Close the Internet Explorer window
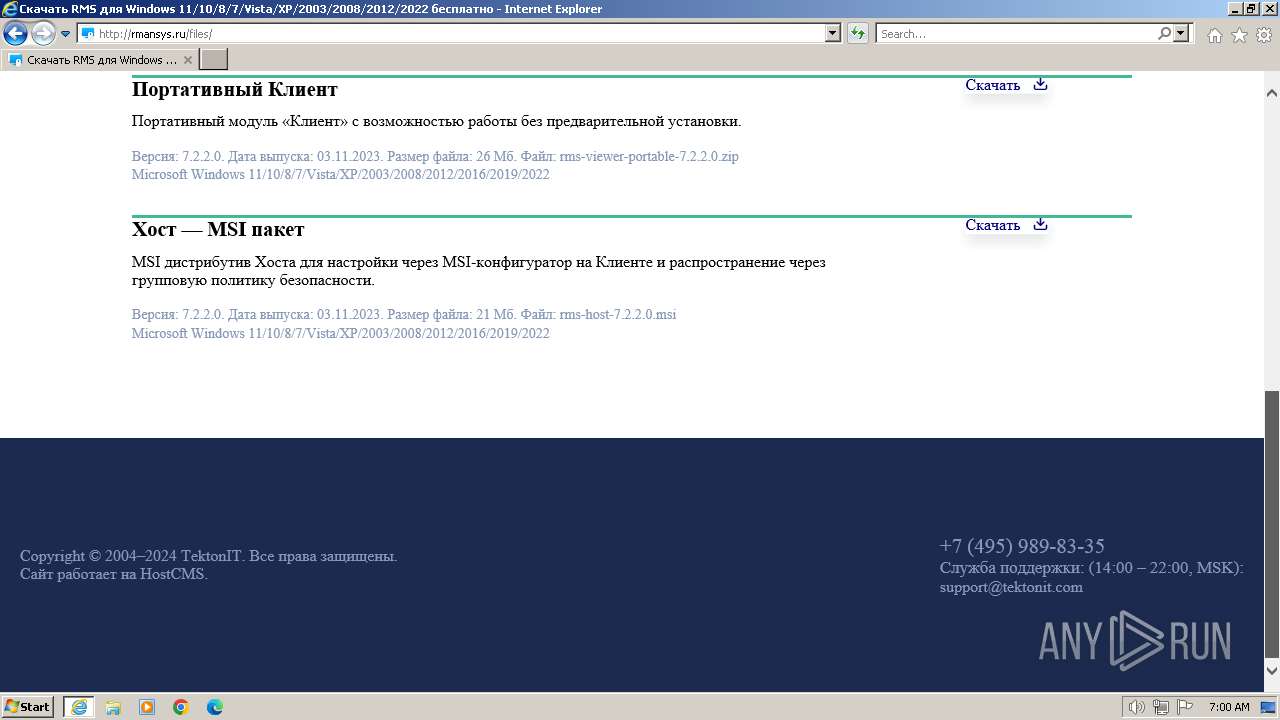The width and height of the screenshot is (1280, 720). point(1269,9)
